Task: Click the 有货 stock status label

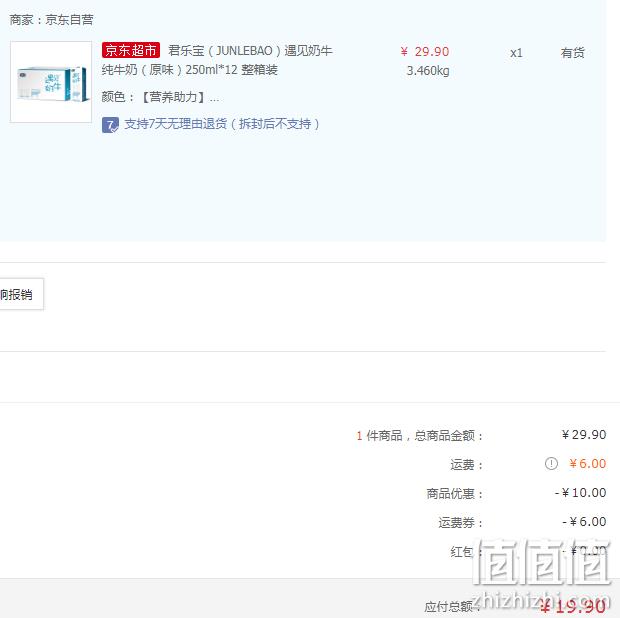Action: [572, 53]
